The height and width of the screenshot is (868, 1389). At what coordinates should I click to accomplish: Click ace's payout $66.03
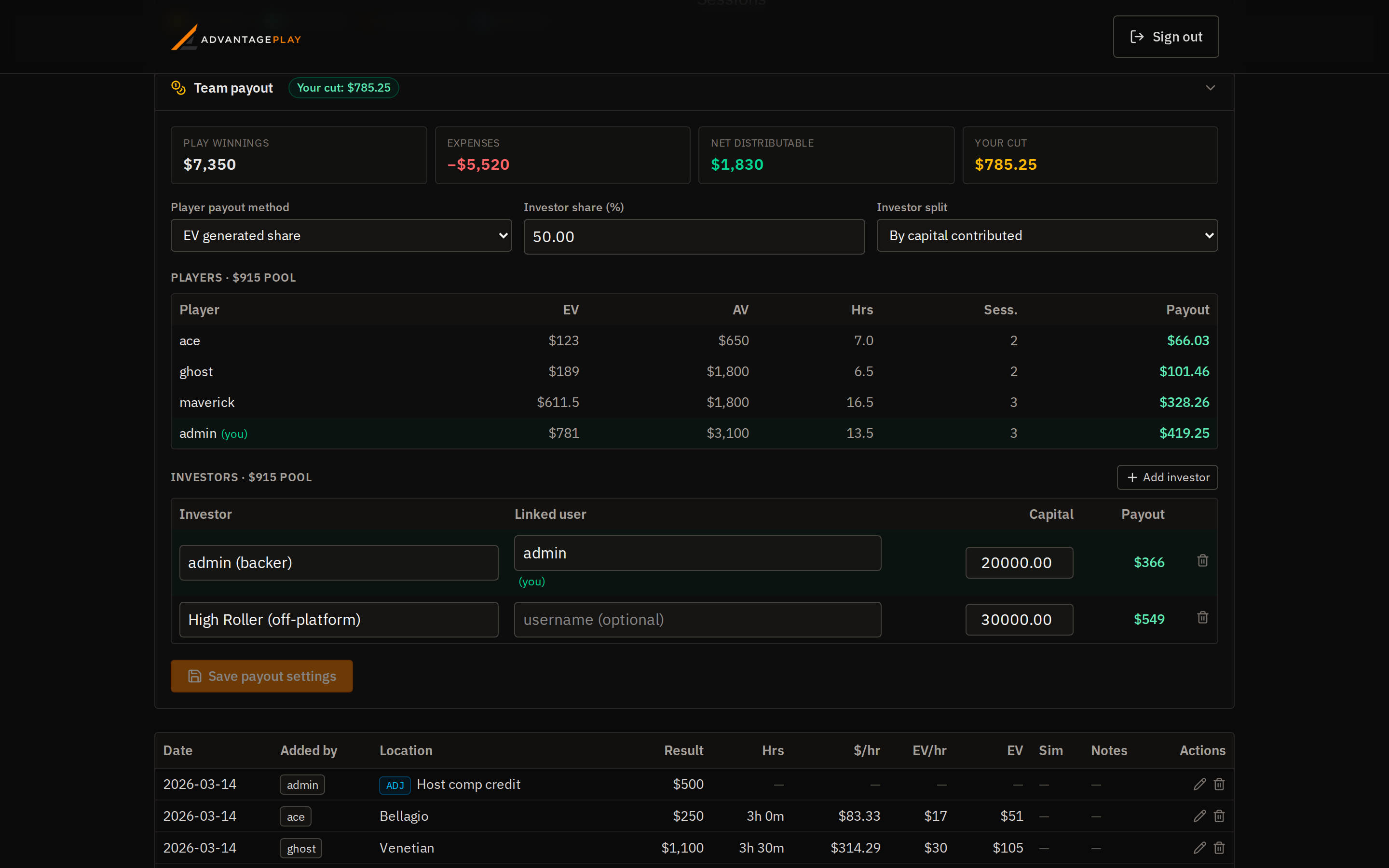point(1188,340)
